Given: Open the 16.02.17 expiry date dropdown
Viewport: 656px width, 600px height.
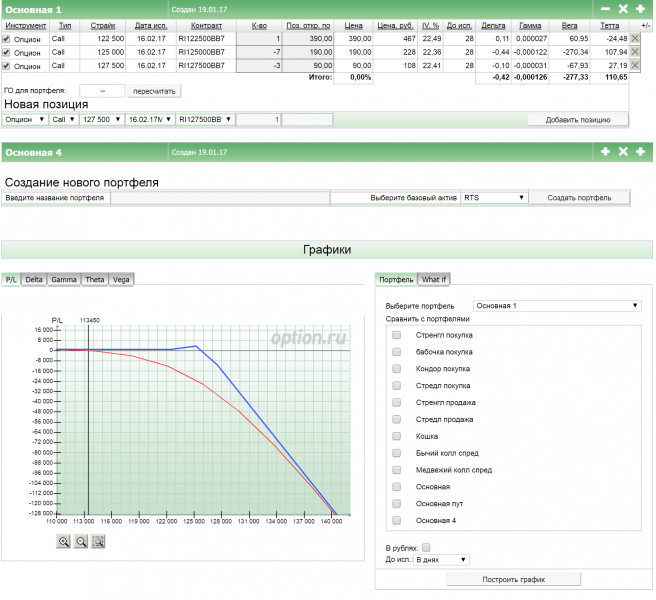Looking at the screenshot, I should tap(150, 119).
